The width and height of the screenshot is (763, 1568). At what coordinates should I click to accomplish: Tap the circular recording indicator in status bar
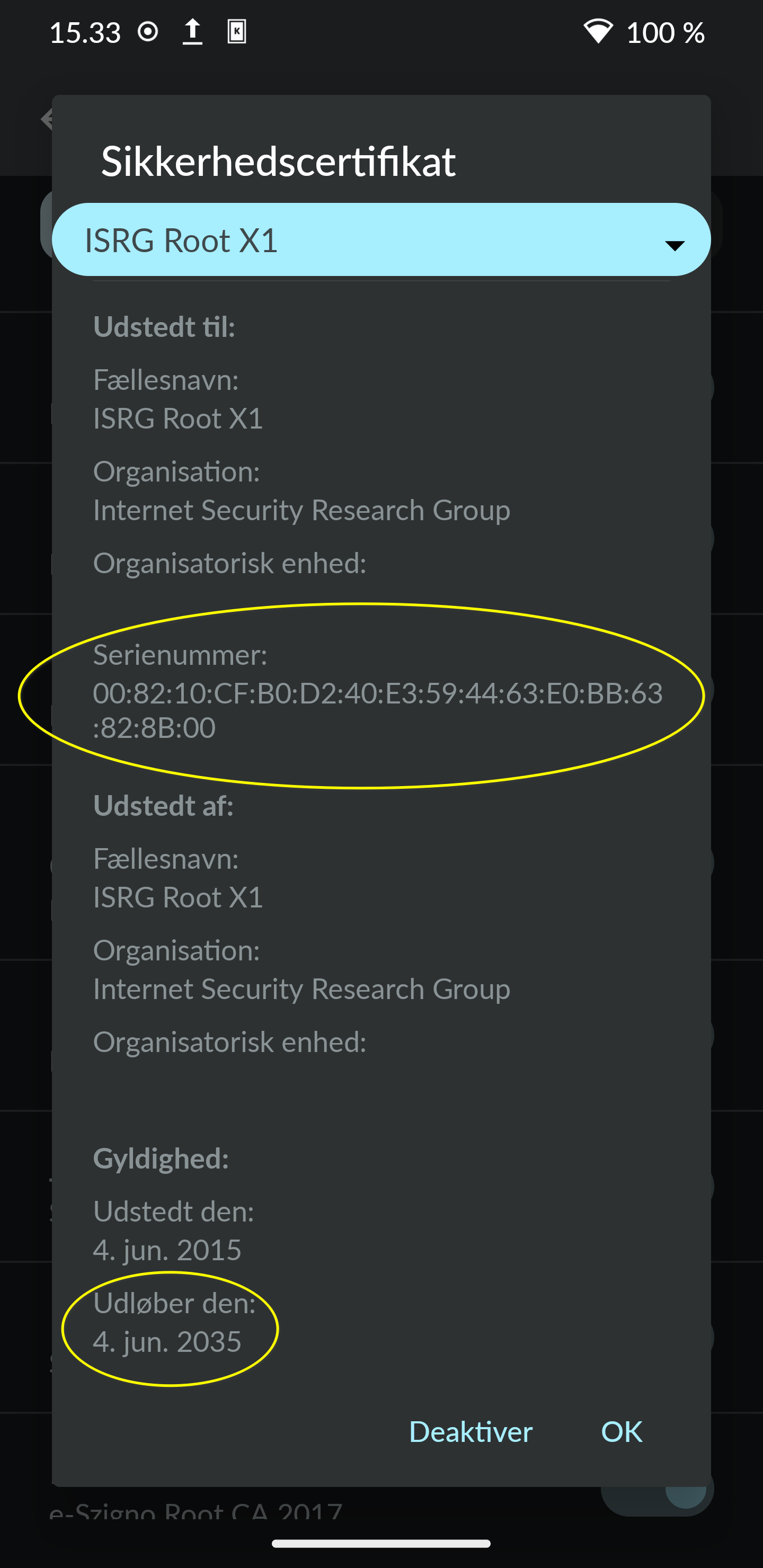tap(147, 32)
